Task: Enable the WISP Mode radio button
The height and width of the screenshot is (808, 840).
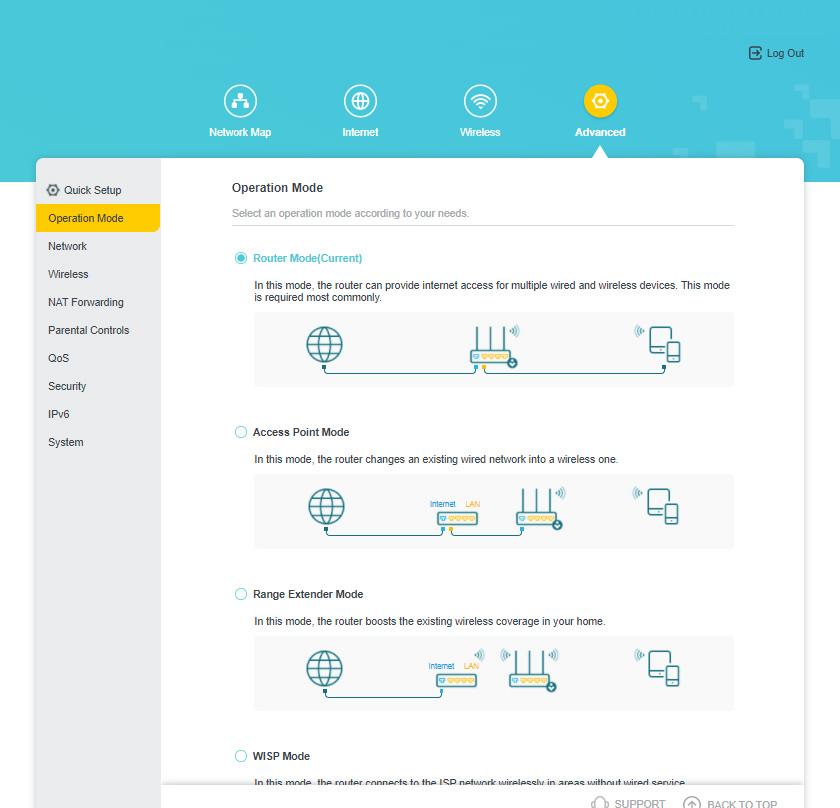Action: (241, 756)
